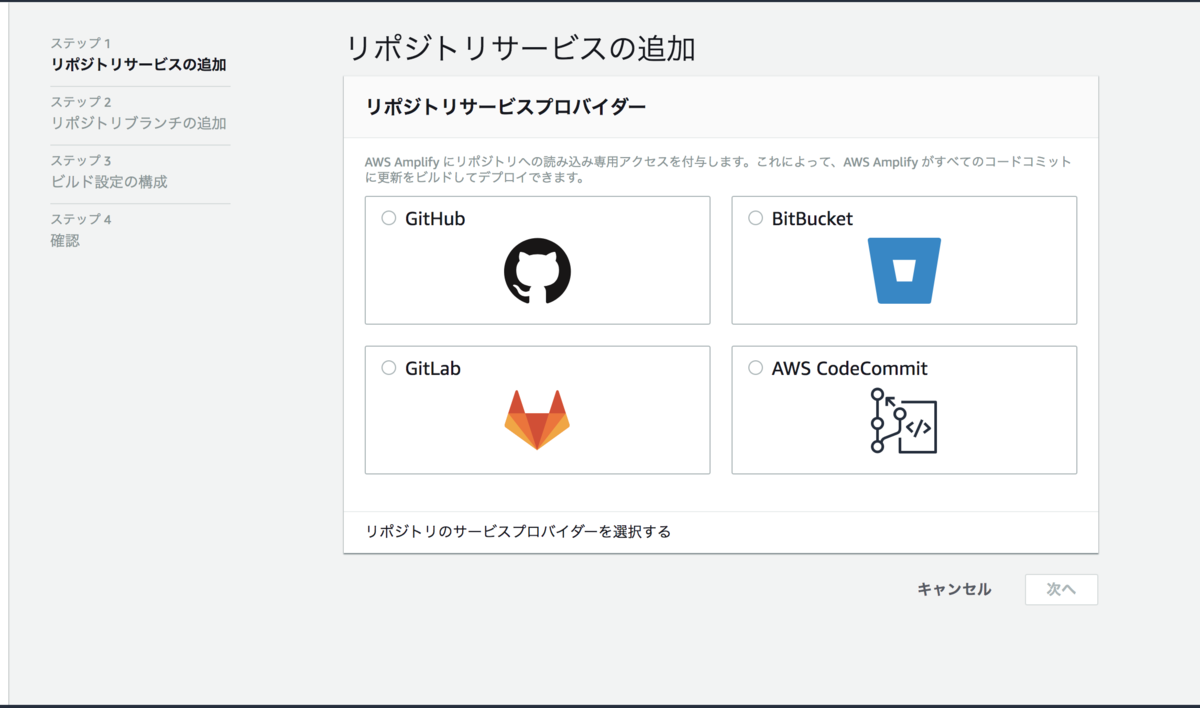Click the リポジトリサービスプロバイダー panel heading
The width and height of the screenshot is (1200, 708).
point(506,107)
